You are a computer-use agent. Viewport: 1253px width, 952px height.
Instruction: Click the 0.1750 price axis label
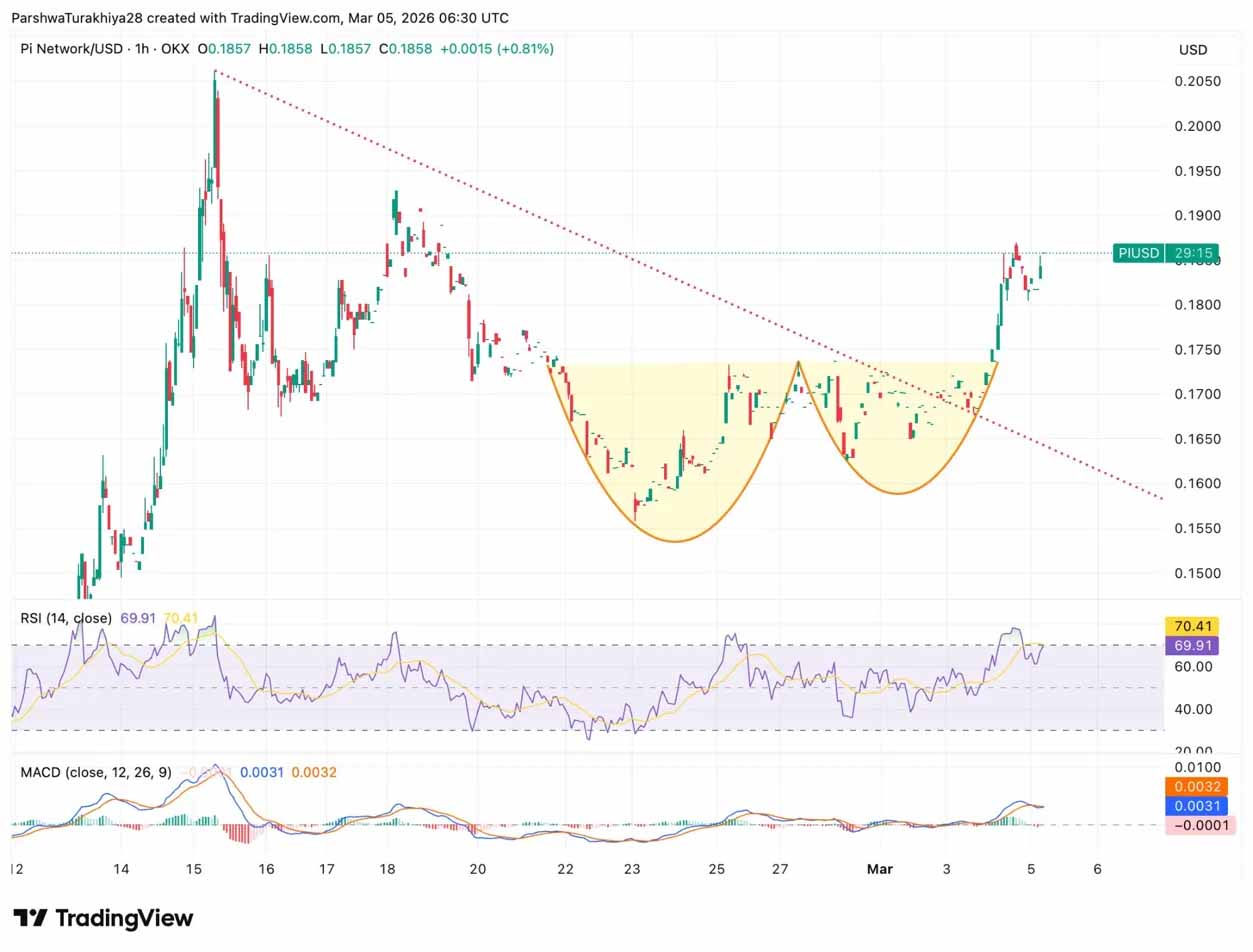pyautogui.click(x=1197, y=349)
